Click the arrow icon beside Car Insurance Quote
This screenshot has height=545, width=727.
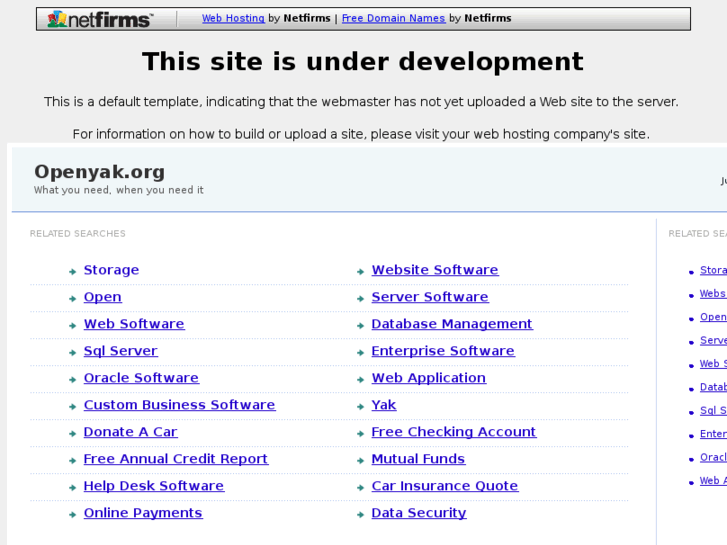pos(360,487)
